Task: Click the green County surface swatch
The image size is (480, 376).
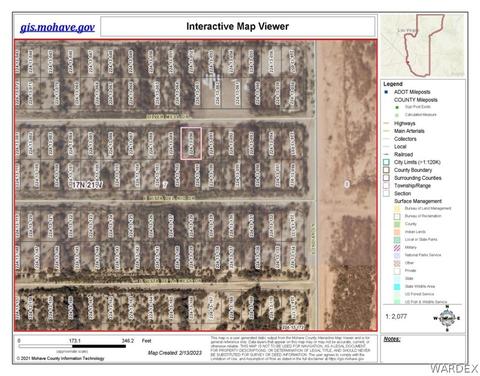Action: (397, 224)
